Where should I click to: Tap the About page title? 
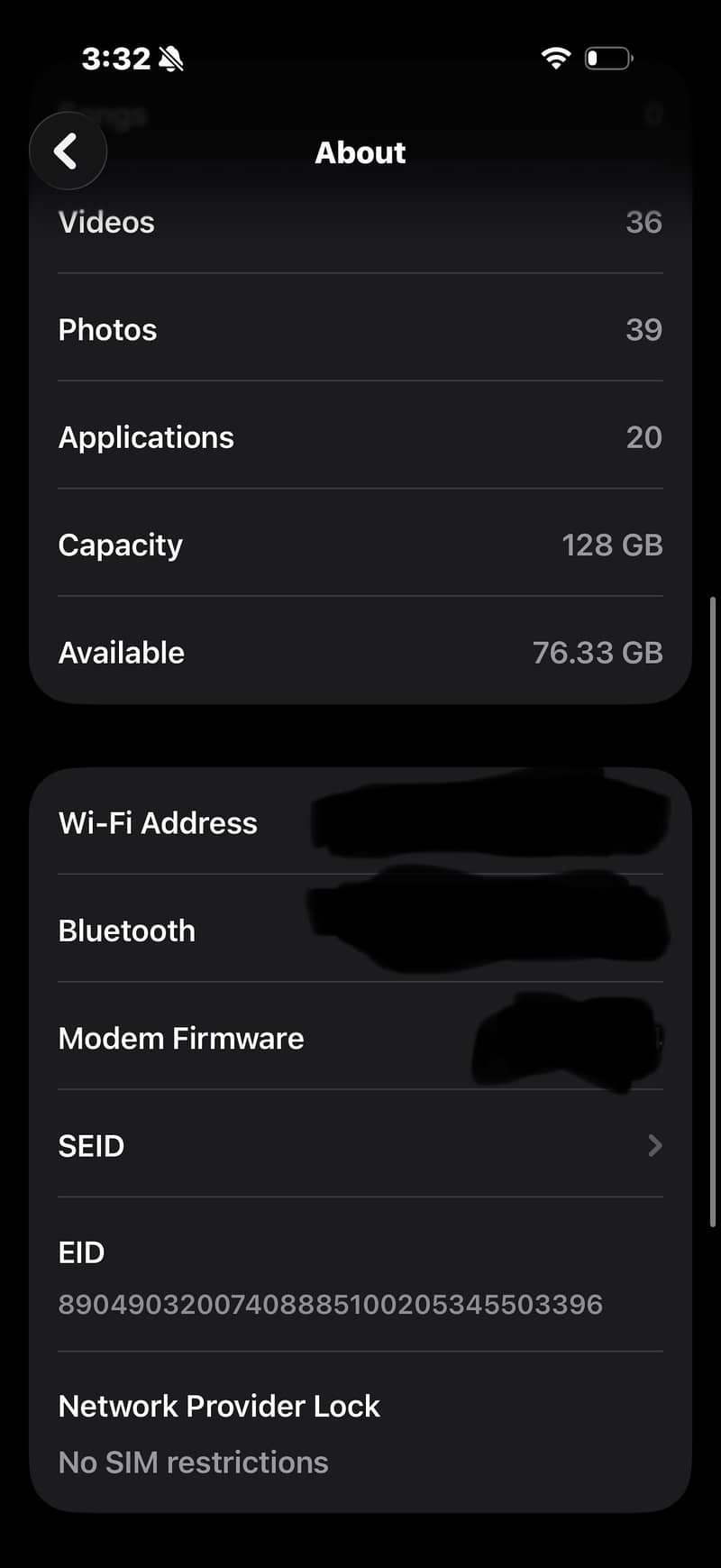tap(360, 152)
